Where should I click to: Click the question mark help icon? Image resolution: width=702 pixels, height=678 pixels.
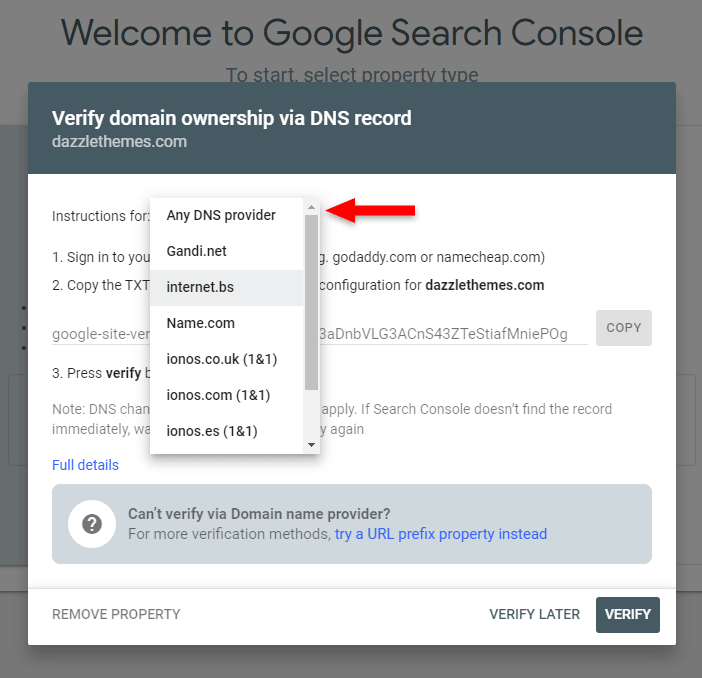pyautogui.click(x=92, y=524)
